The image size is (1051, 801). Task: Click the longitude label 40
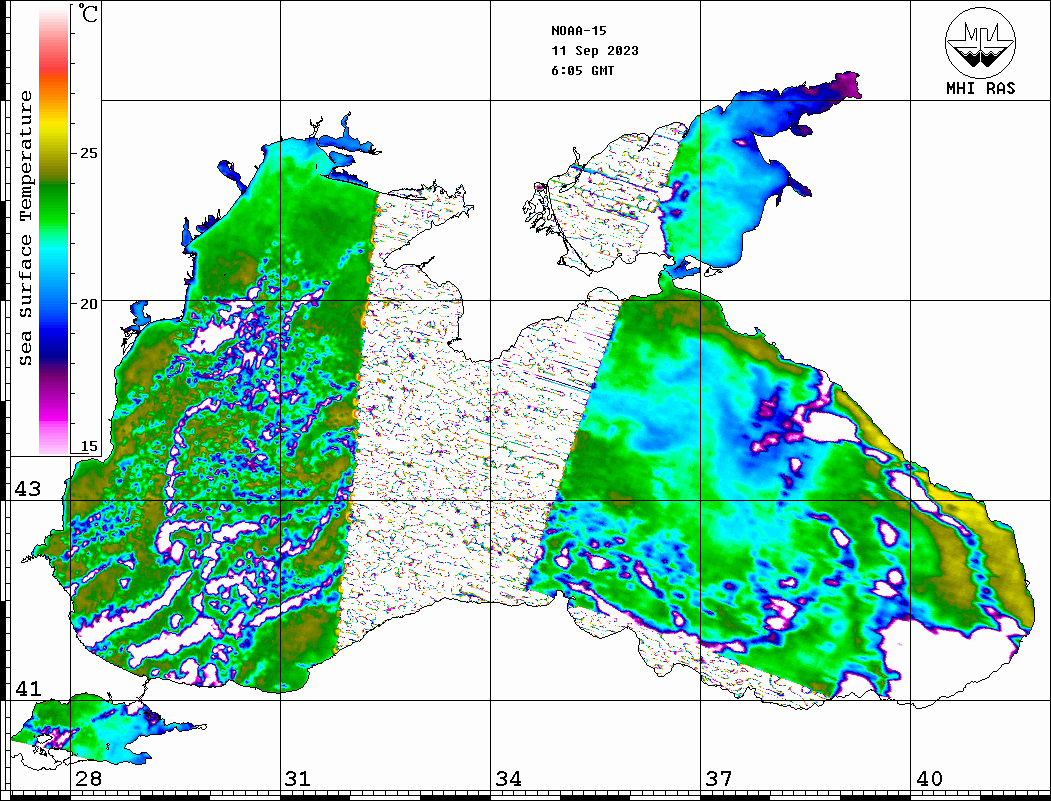click(x=929, y=779)
